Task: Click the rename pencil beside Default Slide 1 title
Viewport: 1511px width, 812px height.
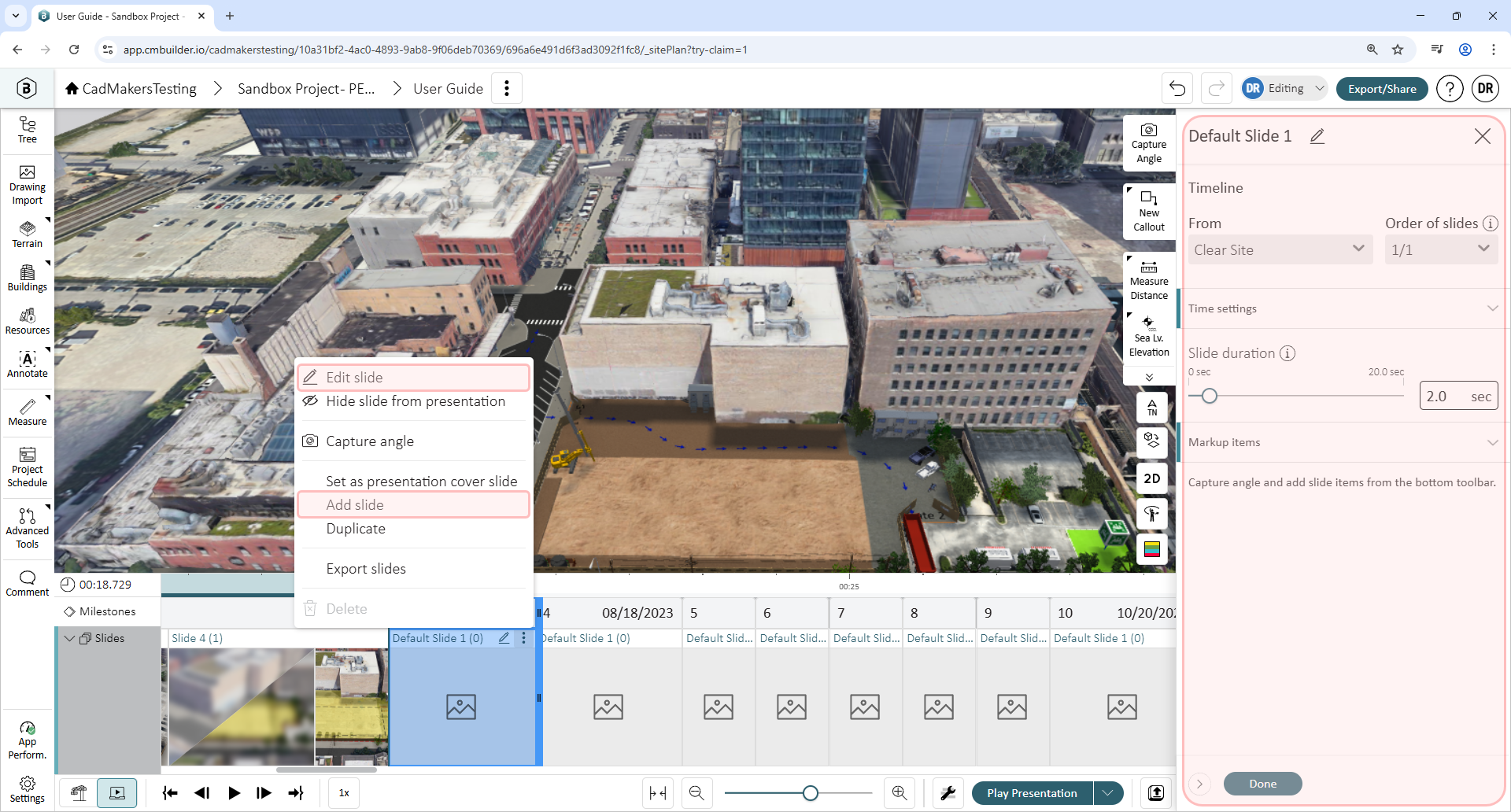Action: pos(1317,136)
